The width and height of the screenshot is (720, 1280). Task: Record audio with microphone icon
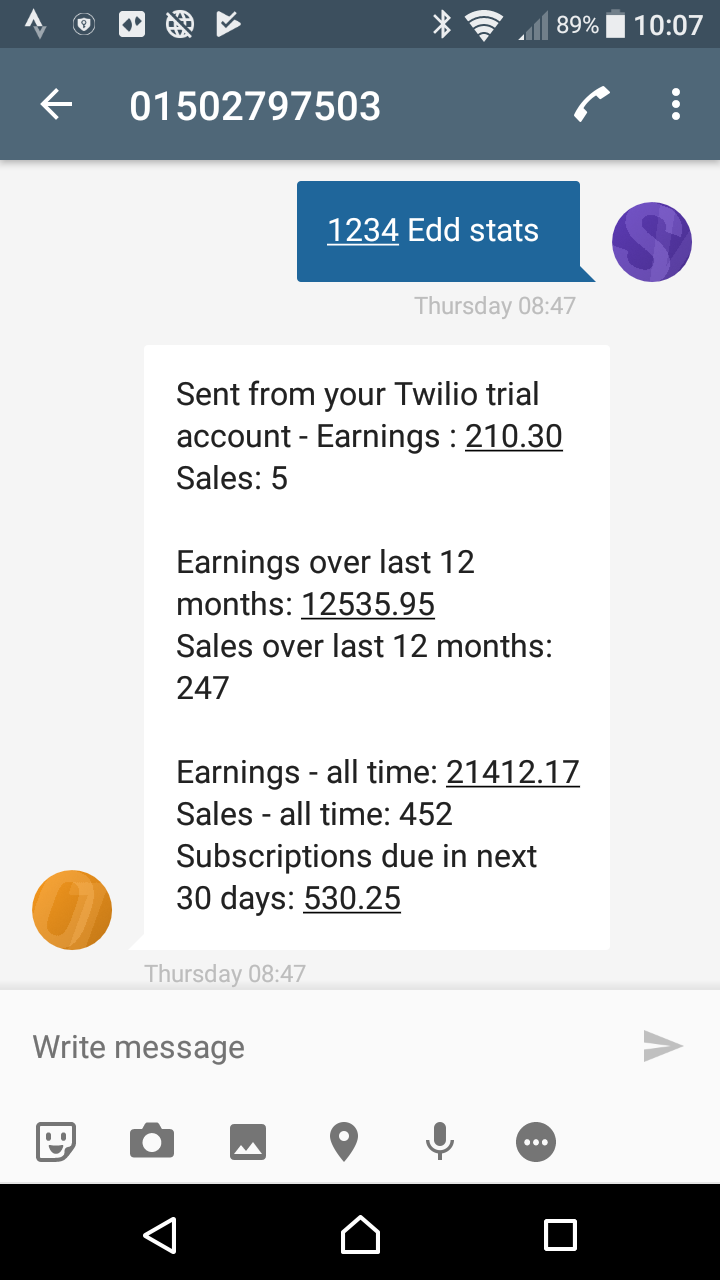(x=440, y=1141)
